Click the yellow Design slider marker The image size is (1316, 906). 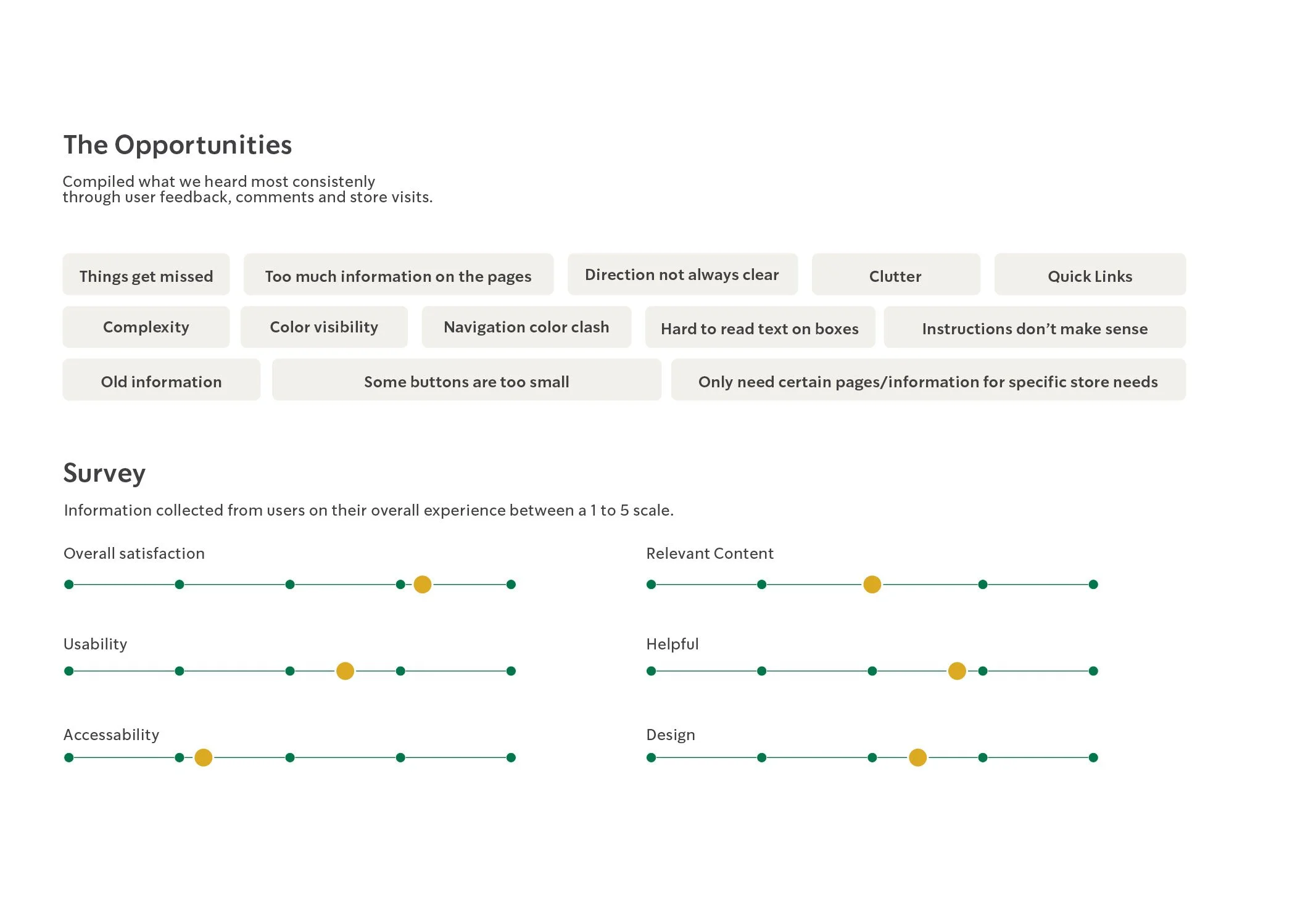click(x=917, y=757)
